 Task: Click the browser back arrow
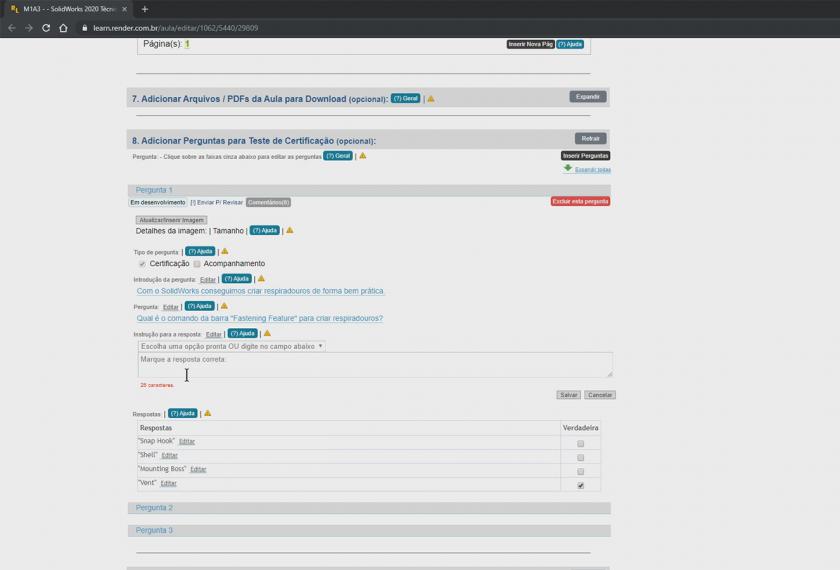pyautogui.click(x=11, y=28)
